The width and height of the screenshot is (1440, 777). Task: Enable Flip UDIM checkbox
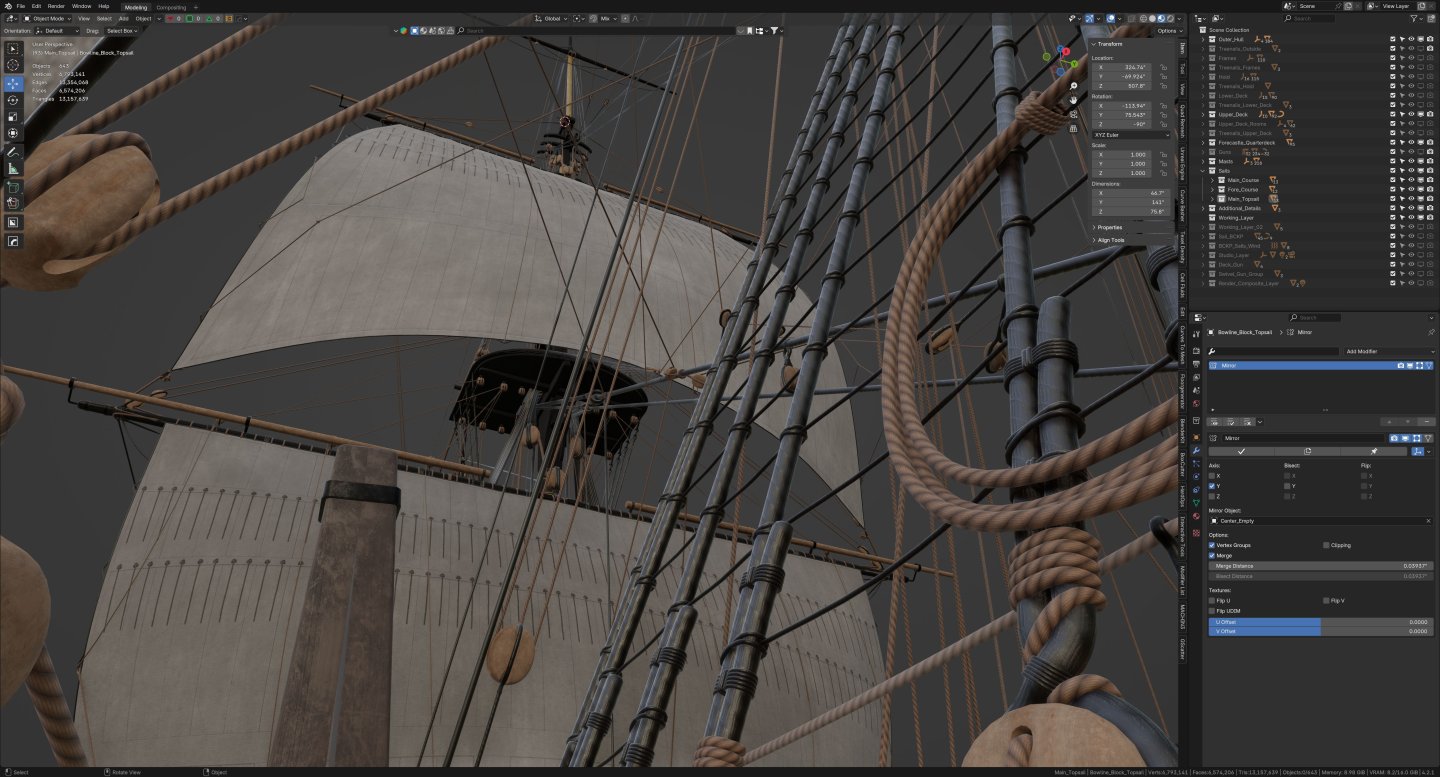pos(1212,610)
